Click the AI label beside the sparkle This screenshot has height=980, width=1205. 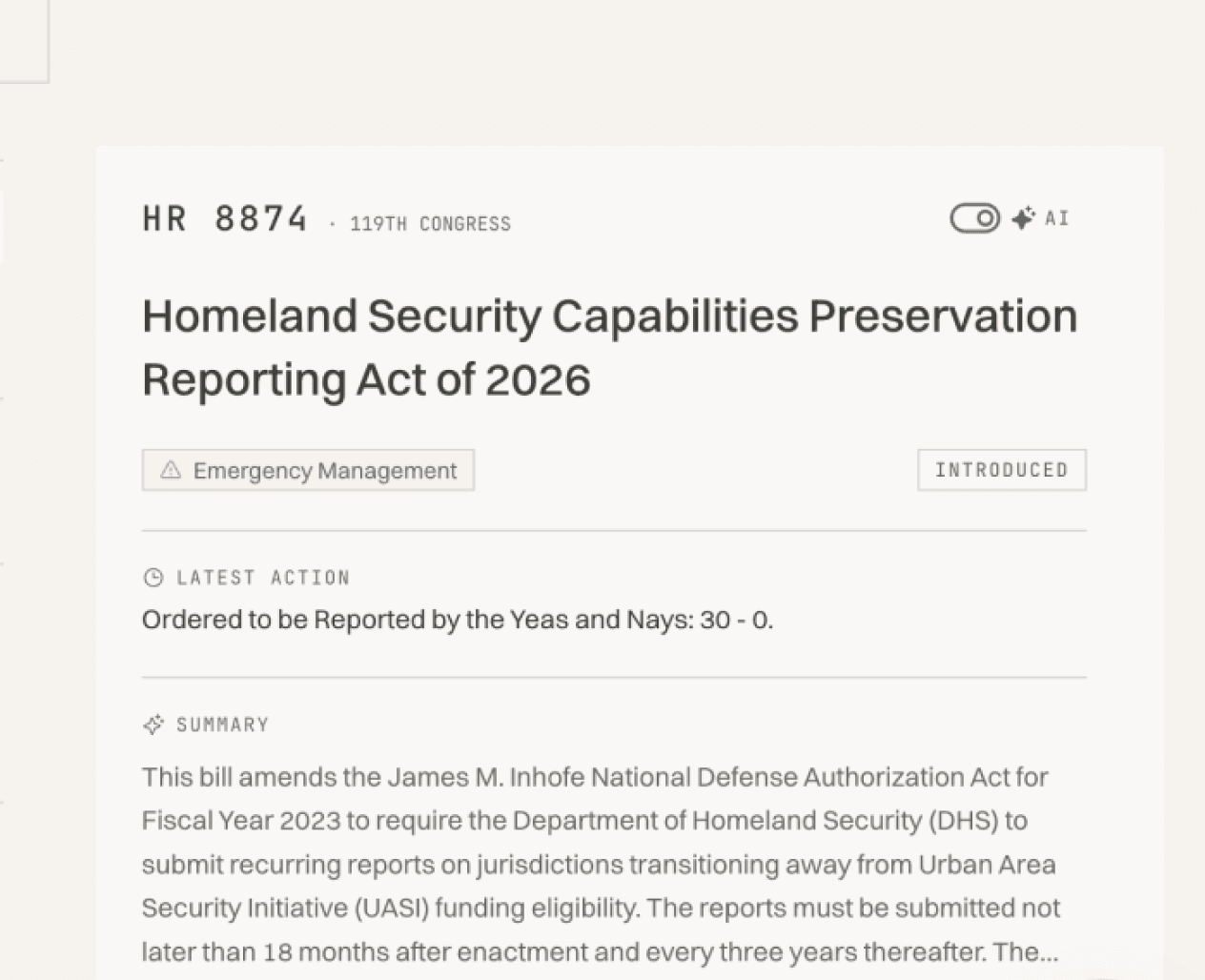(1057, 218)
